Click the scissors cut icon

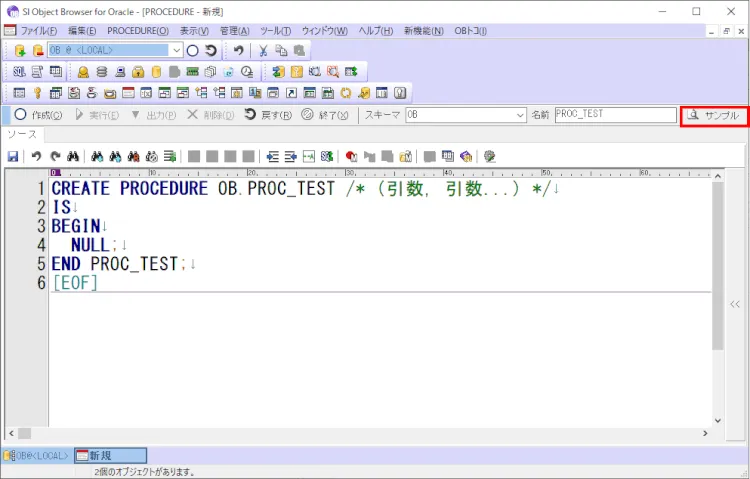[x=263, y=50]
